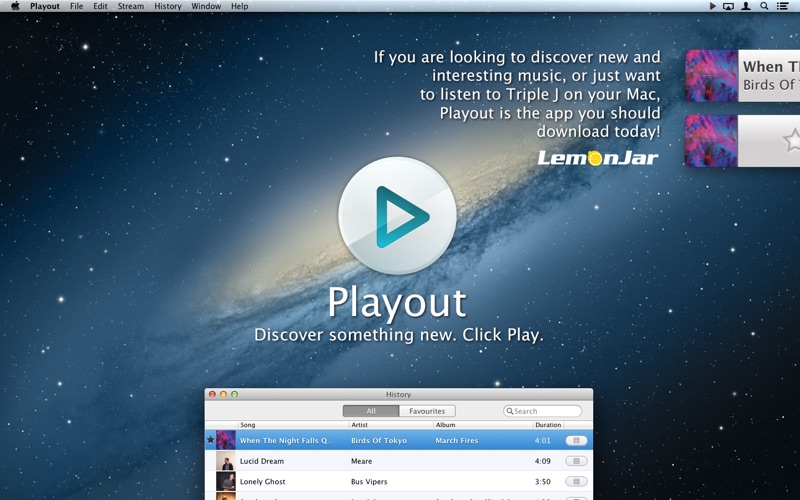Open the Playout application menu
Image resolution: width=800 pixels, height=500 pixels.
pos(45,6)
